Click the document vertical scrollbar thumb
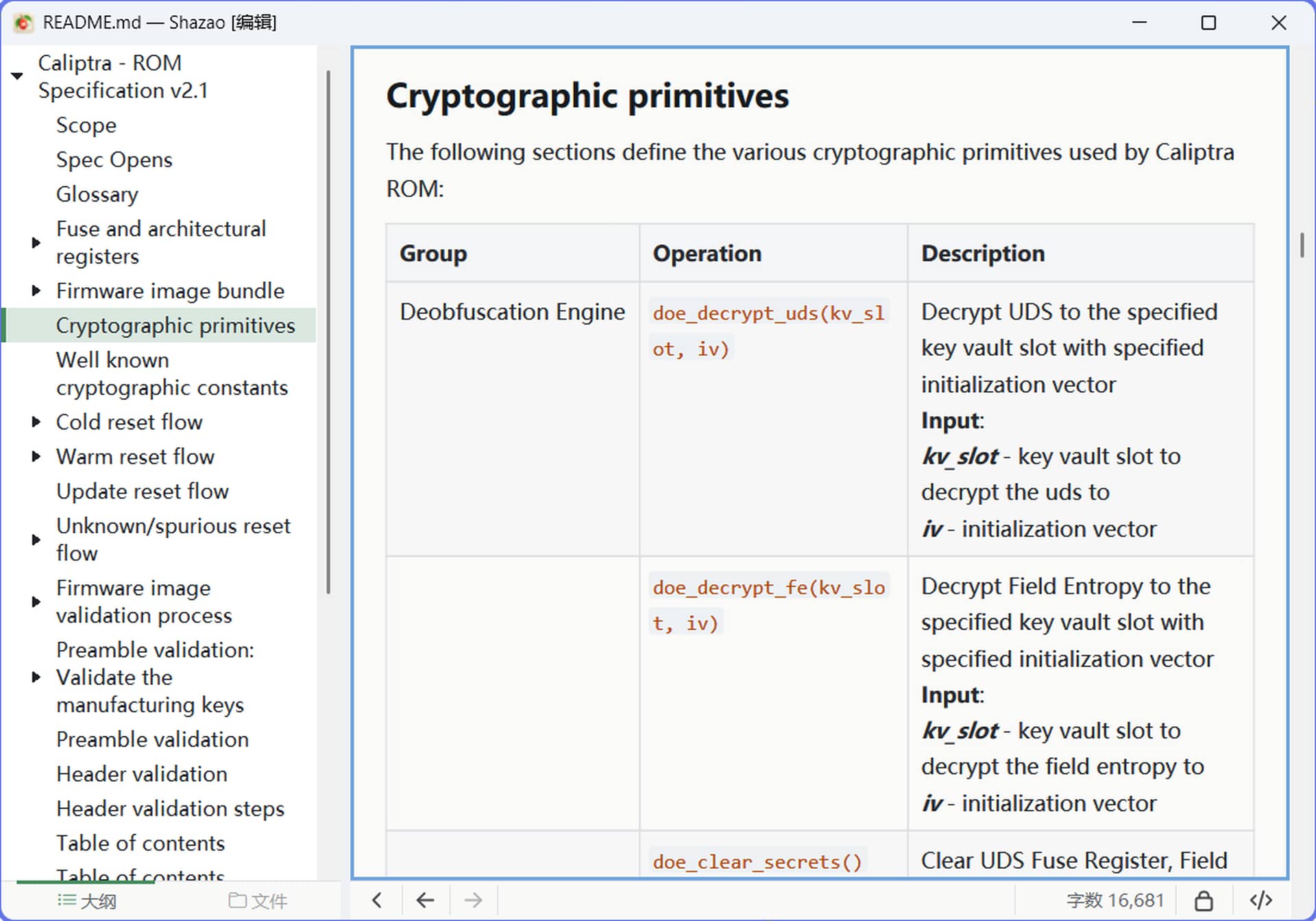 1302,246
